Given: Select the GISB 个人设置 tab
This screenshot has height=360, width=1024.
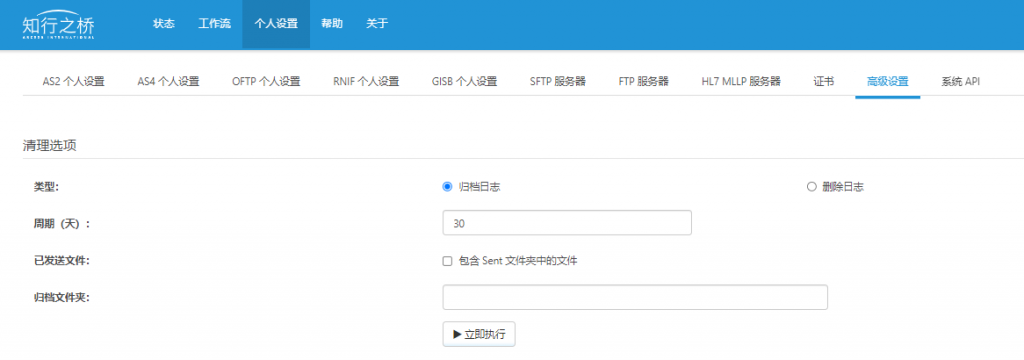Looking at the screenshot, I should (464, 82).
